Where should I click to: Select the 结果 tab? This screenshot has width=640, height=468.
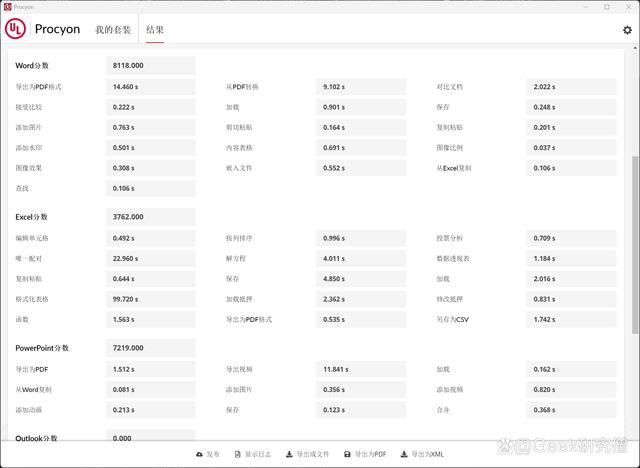tap(155, 30)
